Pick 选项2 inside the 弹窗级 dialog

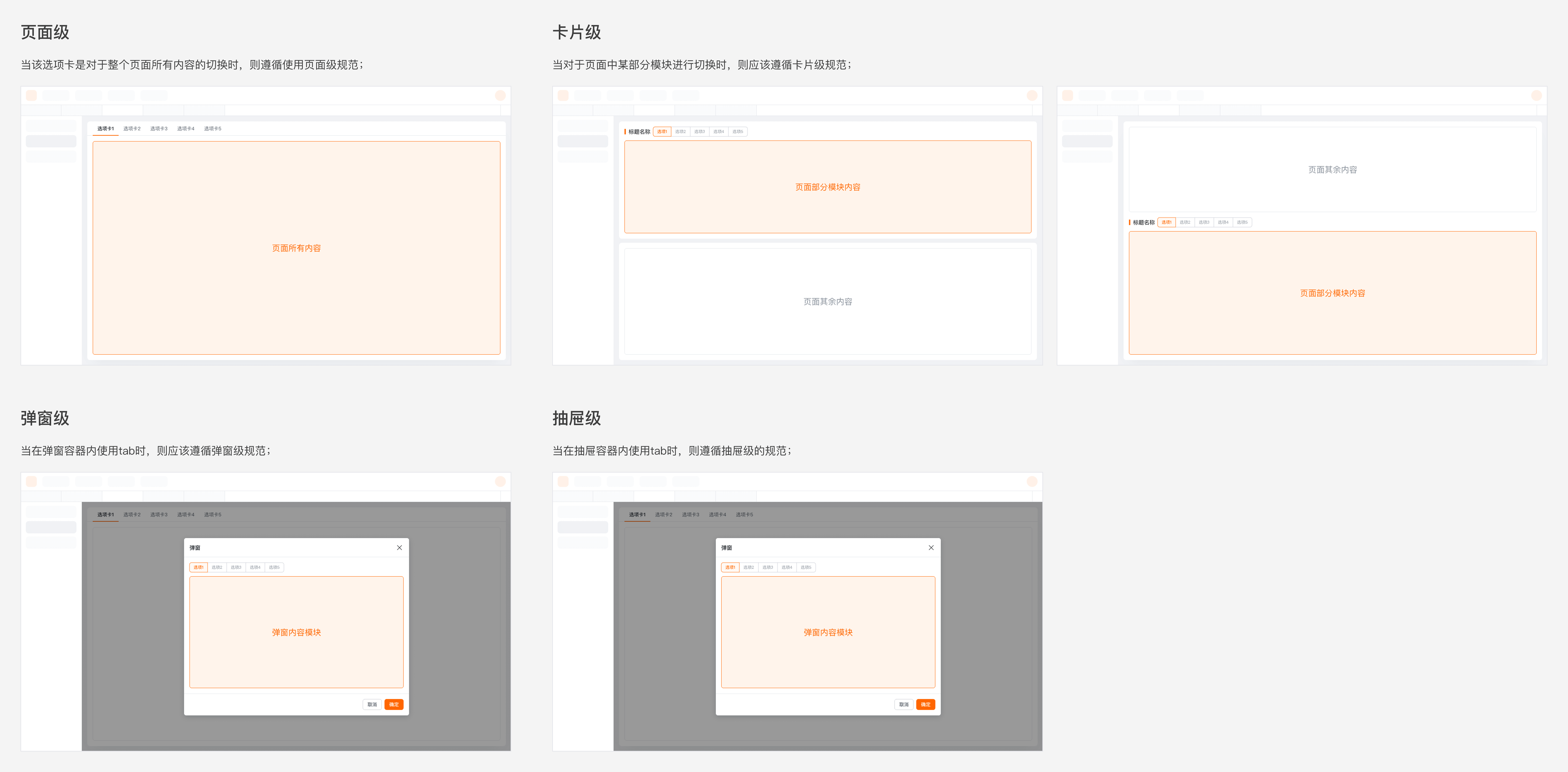click(217, 567)
